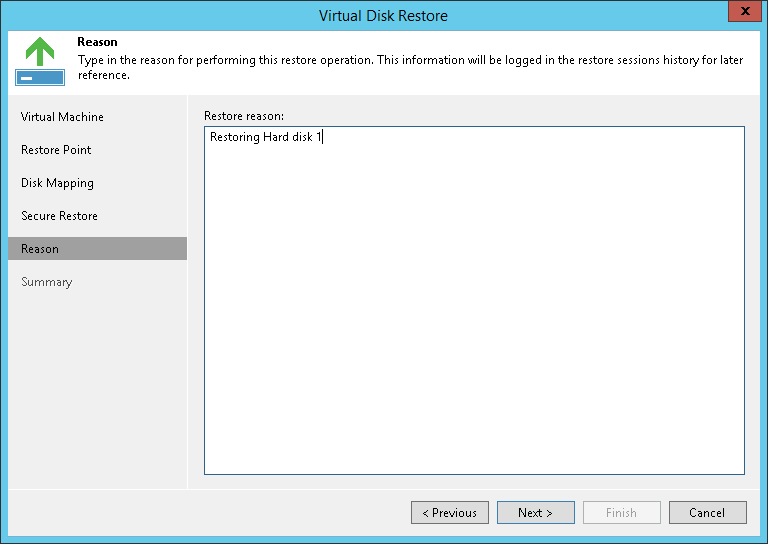Select the highlighted Reason step in sidebar
768x544 pixels.
[x=40, y=249]
